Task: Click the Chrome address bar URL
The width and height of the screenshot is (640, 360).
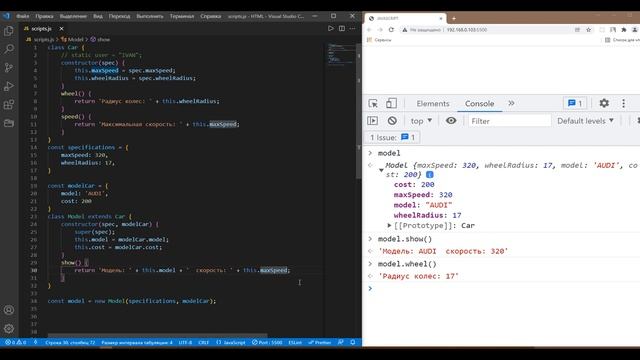Action: coord(467,30)
